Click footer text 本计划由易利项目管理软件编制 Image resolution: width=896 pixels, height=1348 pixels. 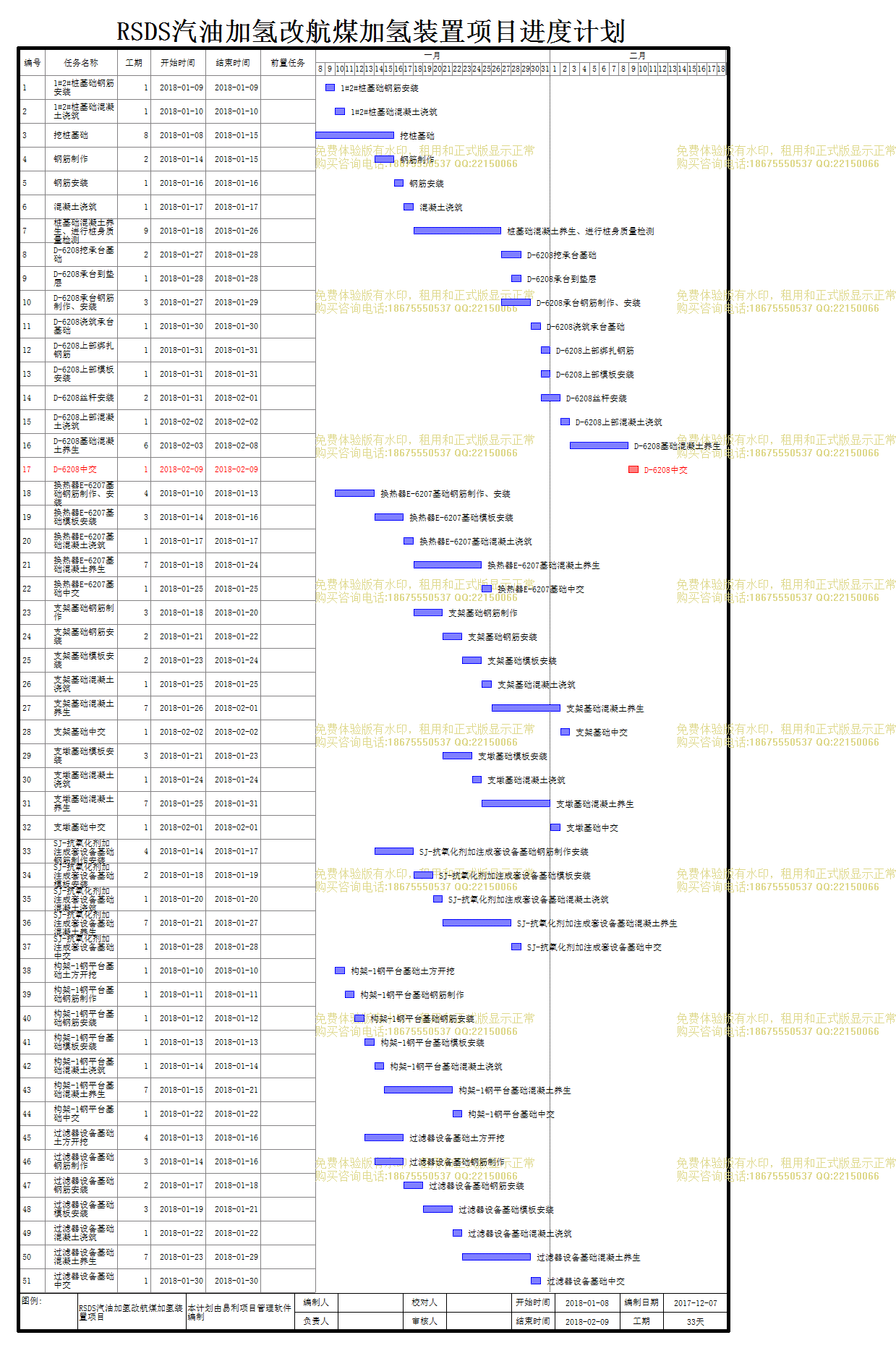239,1313
